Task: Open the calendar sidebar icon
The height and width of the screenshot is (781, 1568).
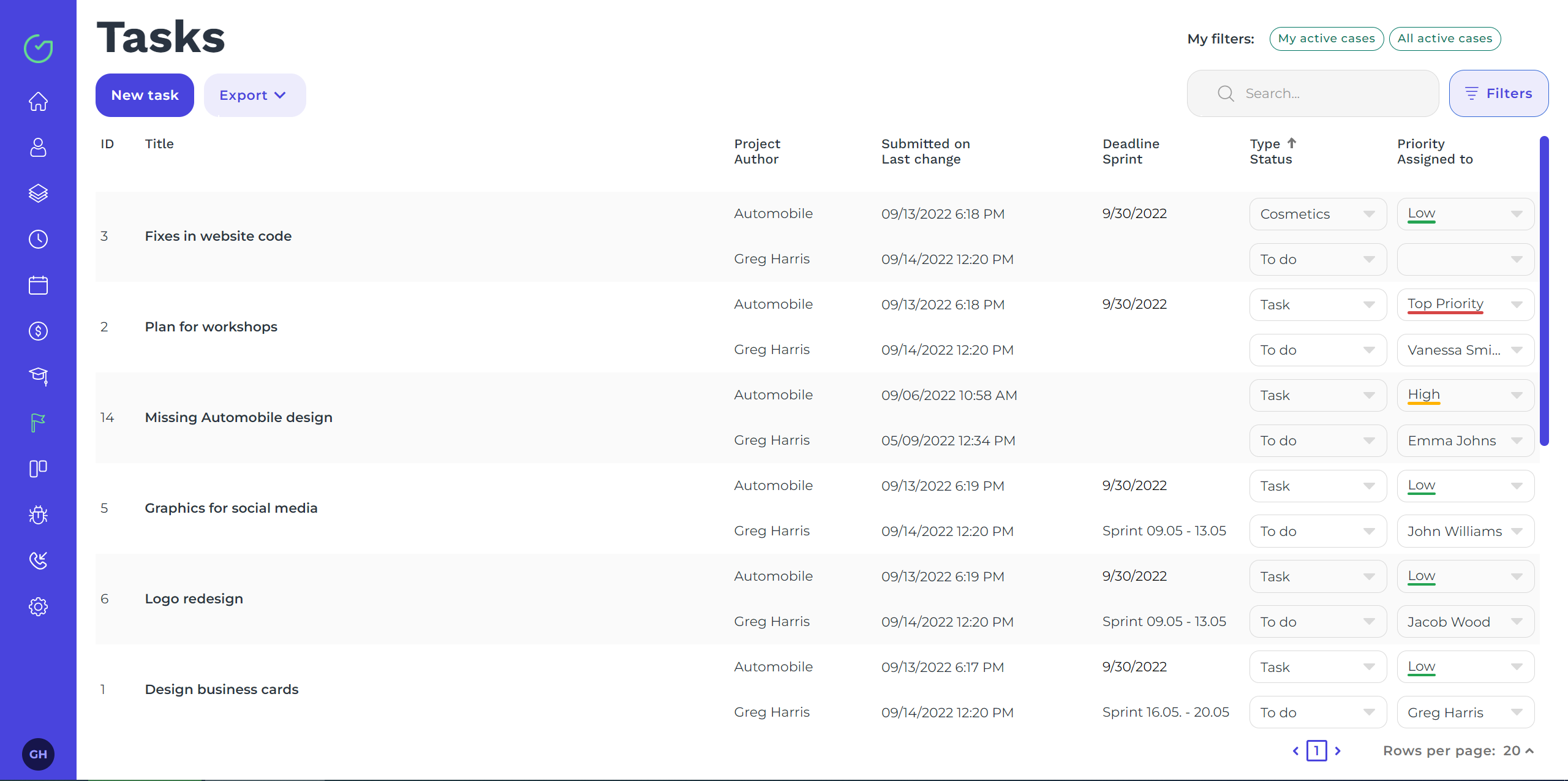Action: point(38,285)
